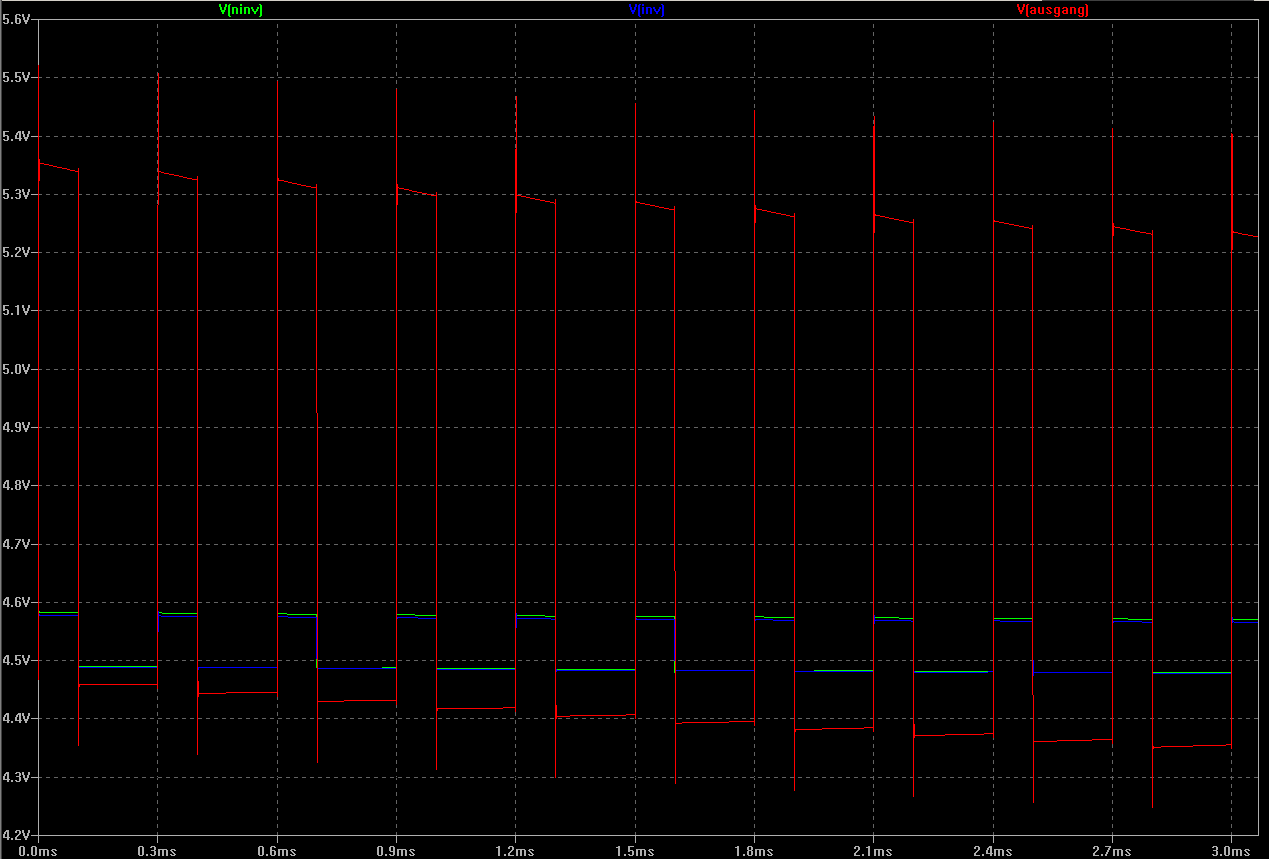Click the 2.4ms time axis label
Screen dimensions: 1269x859
click(x=993, y=851)
